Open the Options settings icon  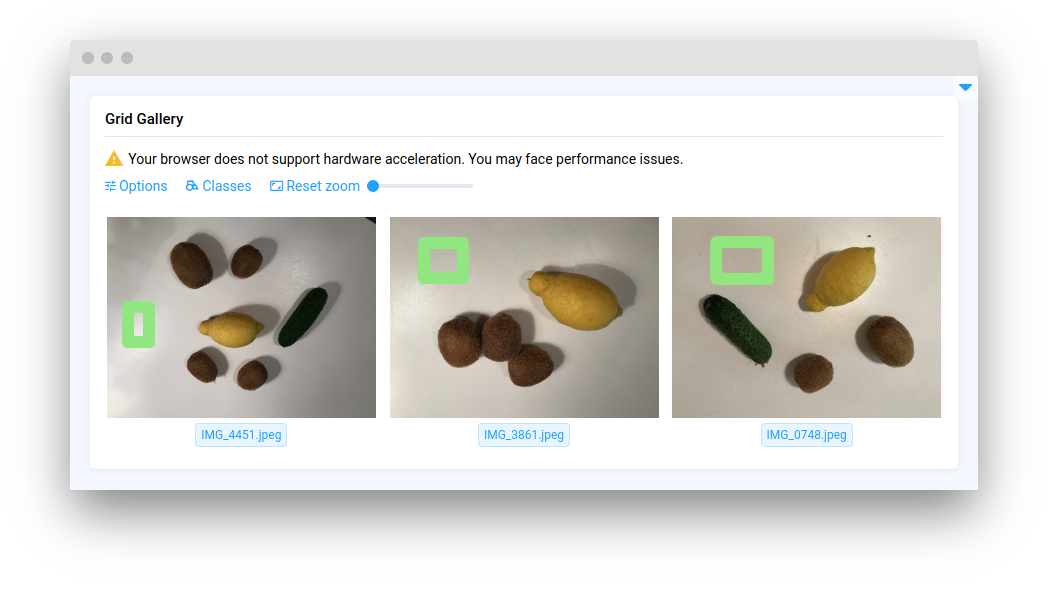[x=110, y=186]
